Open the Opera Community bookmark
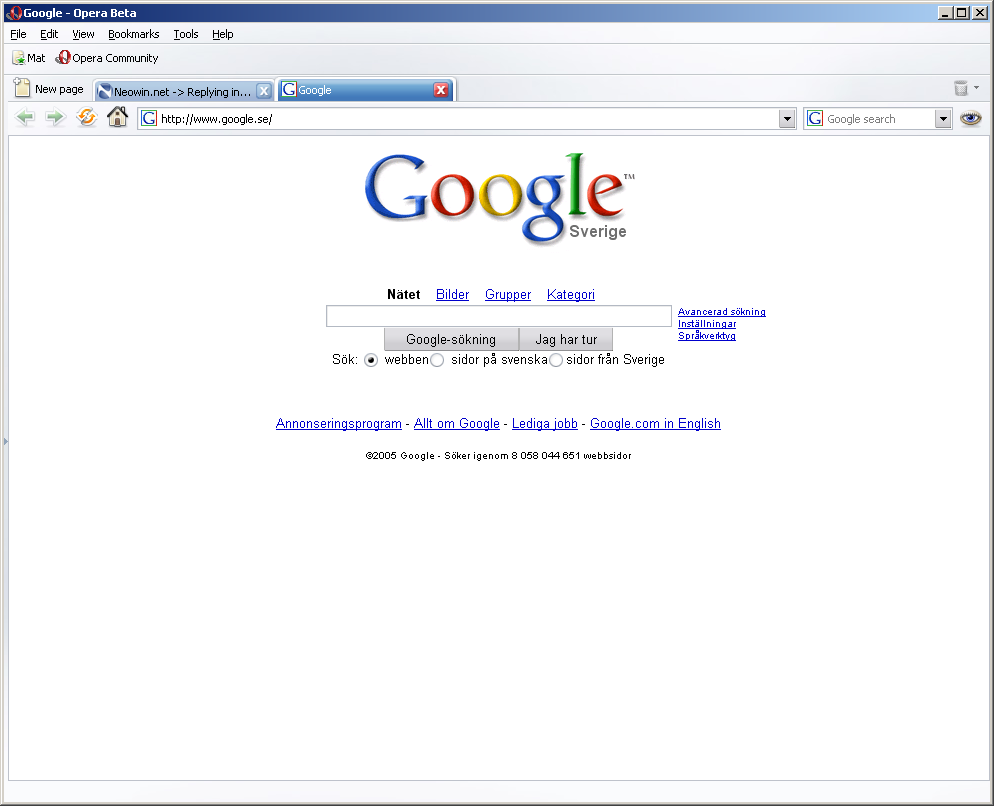 [106, 58]
